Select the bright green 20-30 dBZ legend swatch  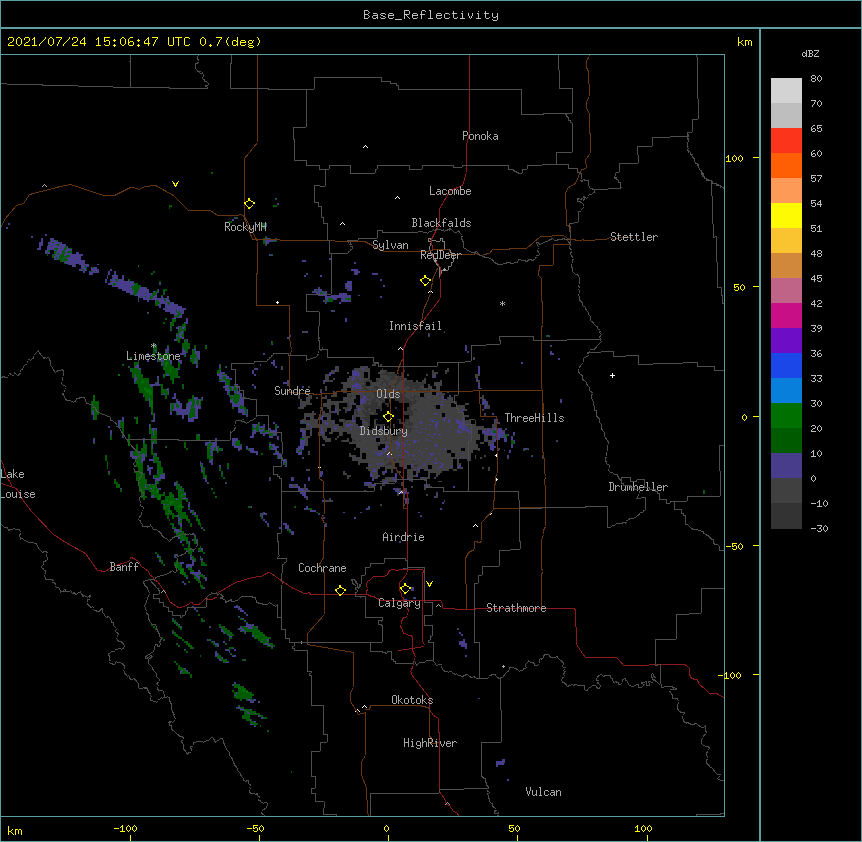(786, 416)
